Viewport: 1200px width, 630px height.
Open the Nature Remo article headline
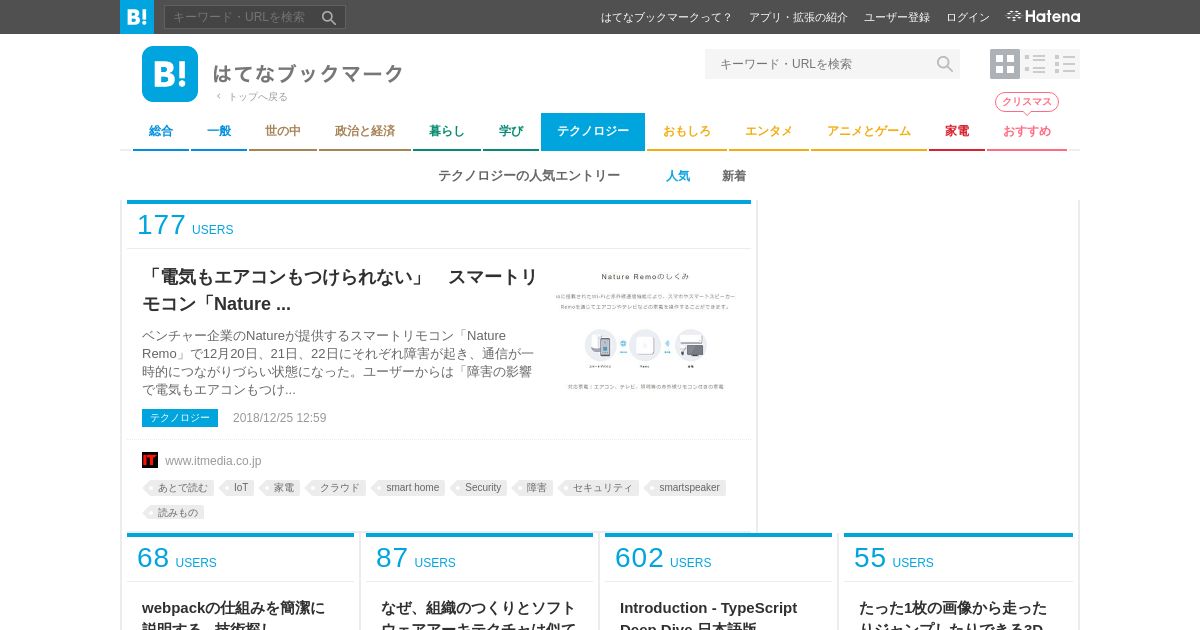tap(340, 290)
